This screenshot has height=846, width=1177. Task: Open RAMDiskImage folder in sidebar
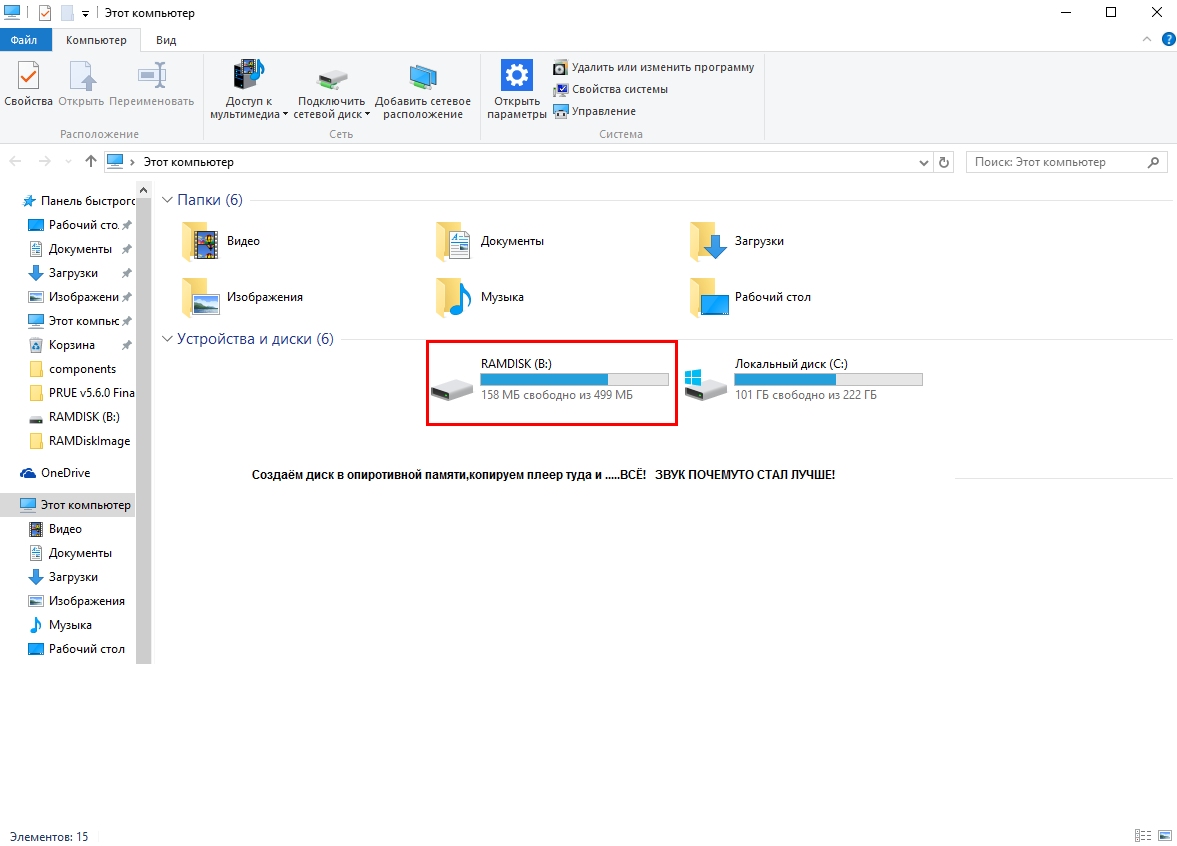point(79,441)
